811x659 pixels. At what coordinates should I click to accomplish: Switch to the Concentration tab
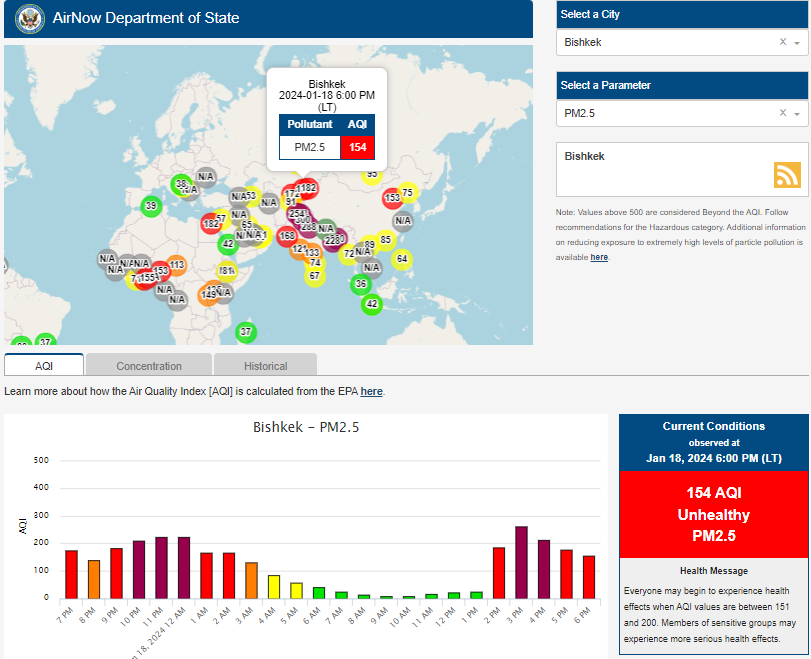(x=149, y=365)
